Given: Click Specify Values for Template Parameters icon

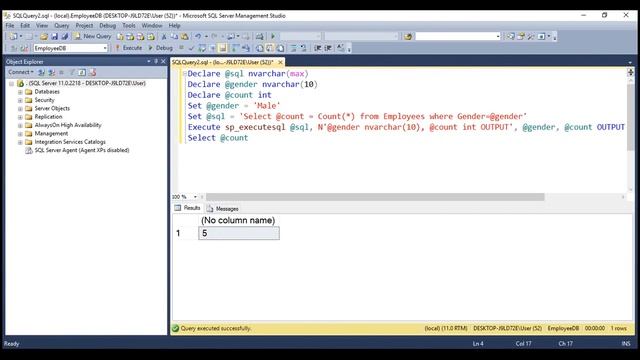Looking at the screenshot, I should coord(340,48).
